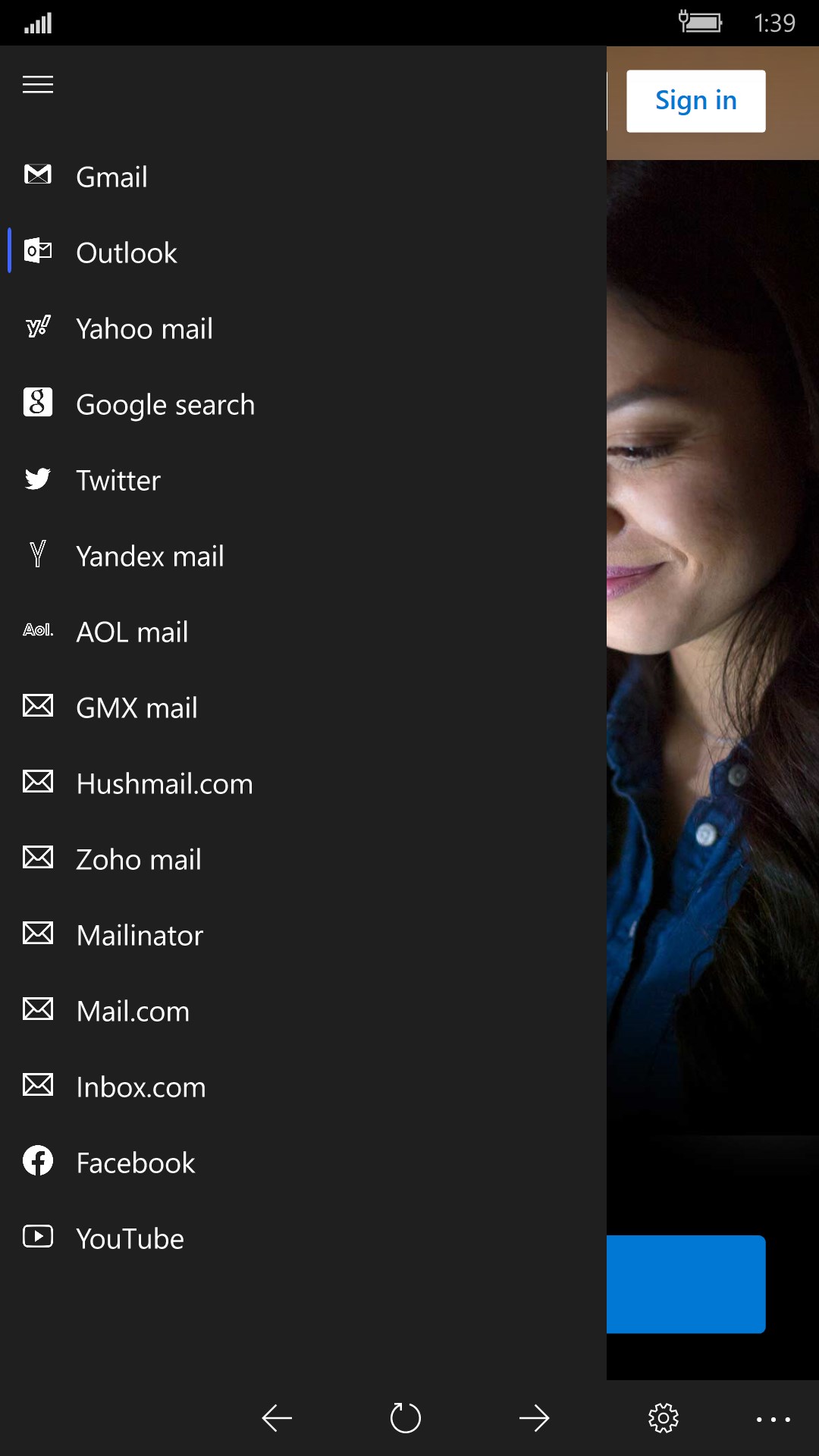Viewport: 819px width, 1456px height.
Task: Click the Yahoo mail logo icon
Action: [x=38, y=326]
